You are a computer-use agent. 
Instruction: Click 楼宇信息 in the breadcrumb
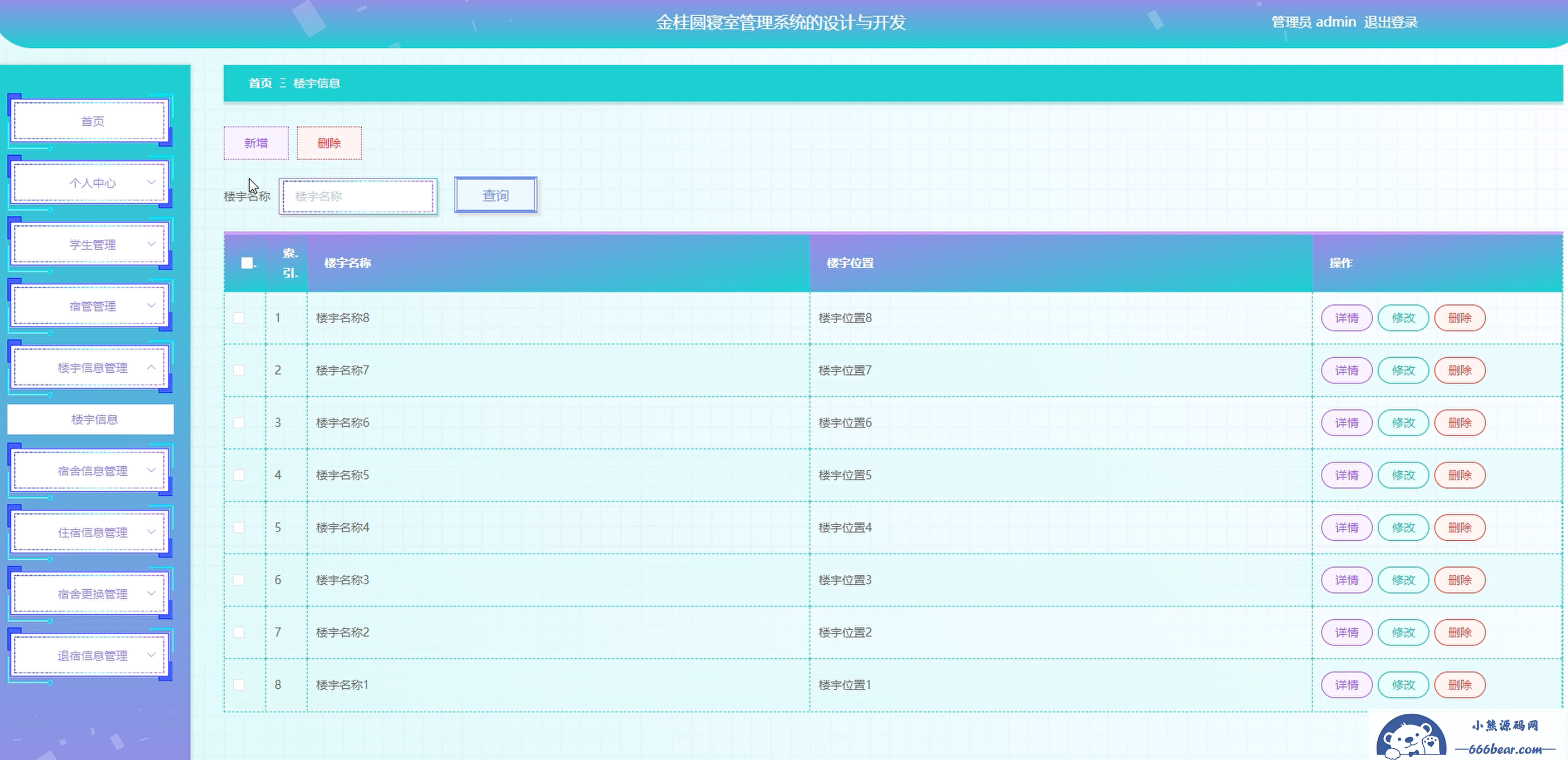pos(317,83)
